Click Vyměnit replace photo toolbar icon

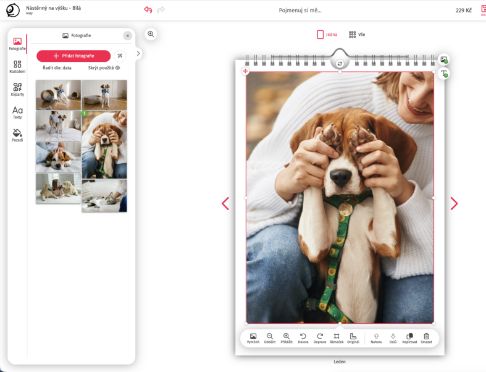click(253, 338)
